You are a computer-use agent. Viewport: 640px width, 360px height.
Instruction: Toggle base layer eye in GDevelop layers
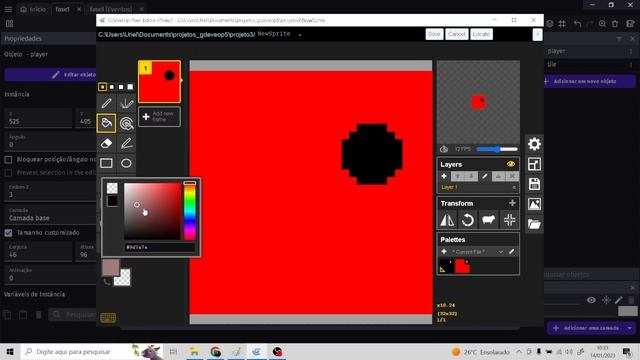click(591, 300)
